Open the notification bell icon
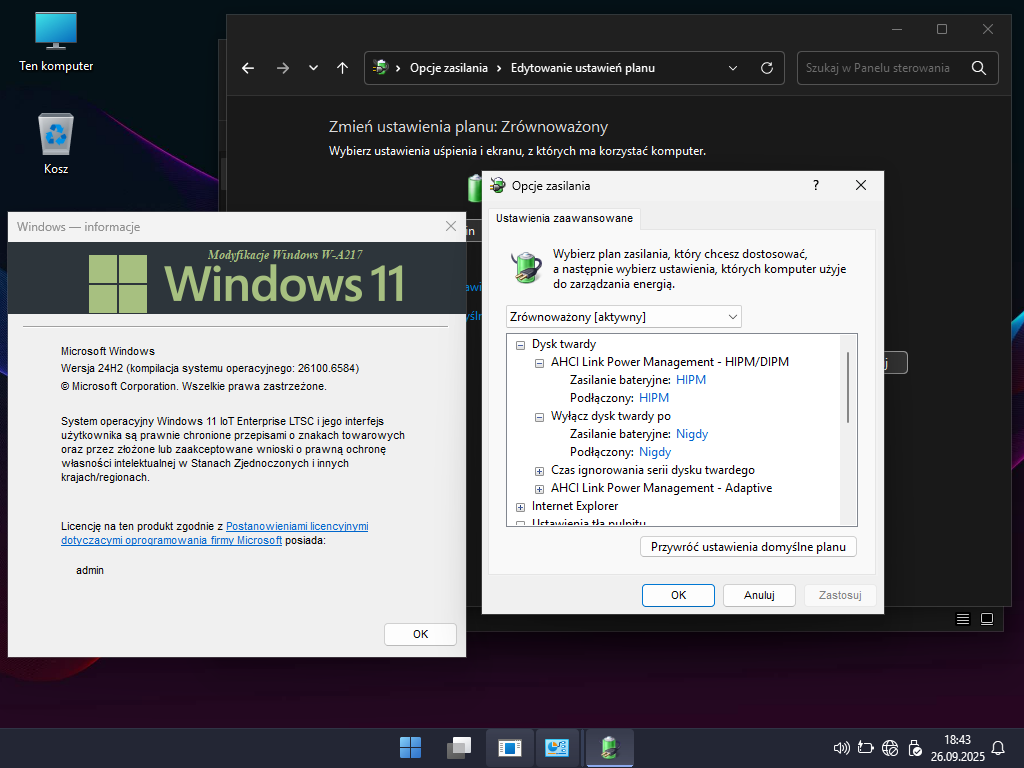This screenshot has width=1024, height=768. coord(997,747)
